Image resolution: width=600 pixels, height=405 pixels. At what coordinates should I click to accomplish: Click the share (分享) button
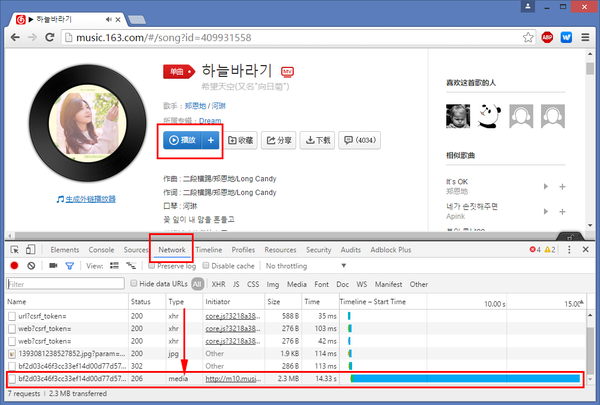point(279,140)
